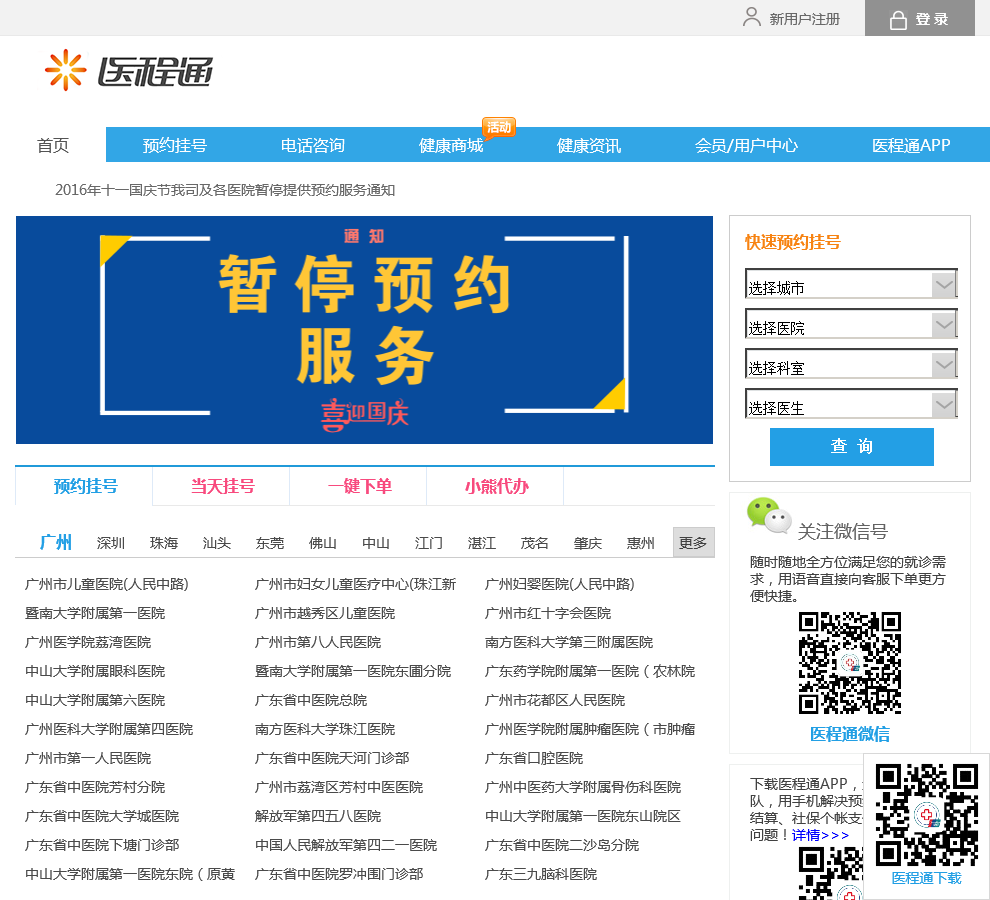
Task: Open 南方医科大学珠江医院 link
Action: (x=325, y=729)
